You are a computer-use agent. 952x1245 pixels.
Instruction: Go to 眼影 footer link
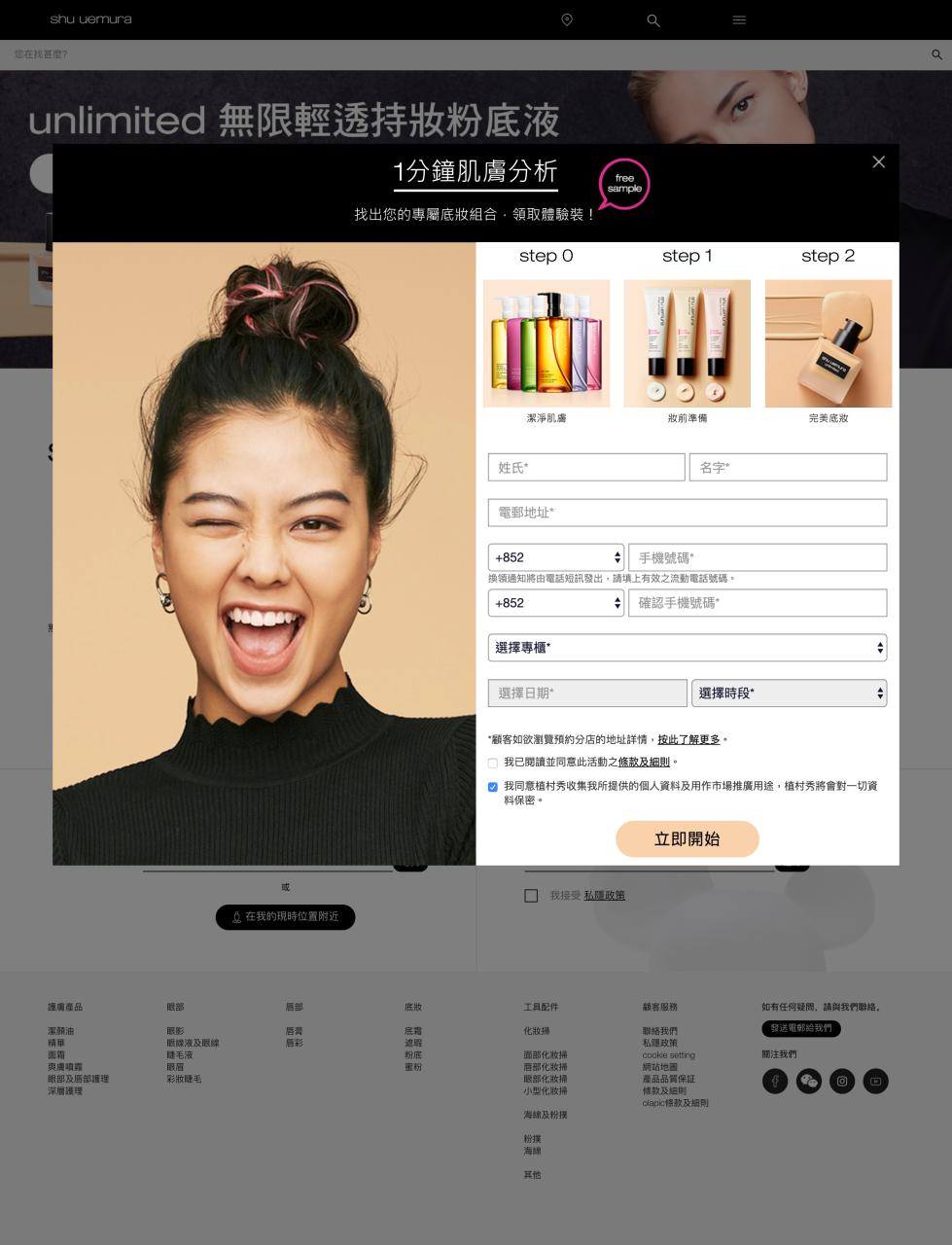click(175, 1031)
